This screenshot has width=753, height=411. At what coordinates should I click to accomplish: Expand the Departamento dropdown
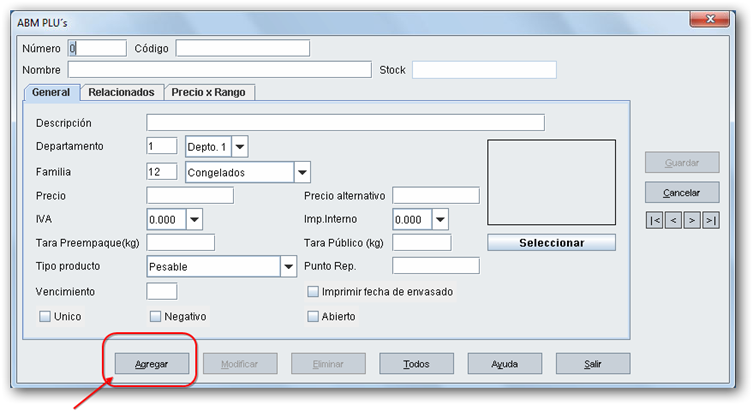click(240, 147)
